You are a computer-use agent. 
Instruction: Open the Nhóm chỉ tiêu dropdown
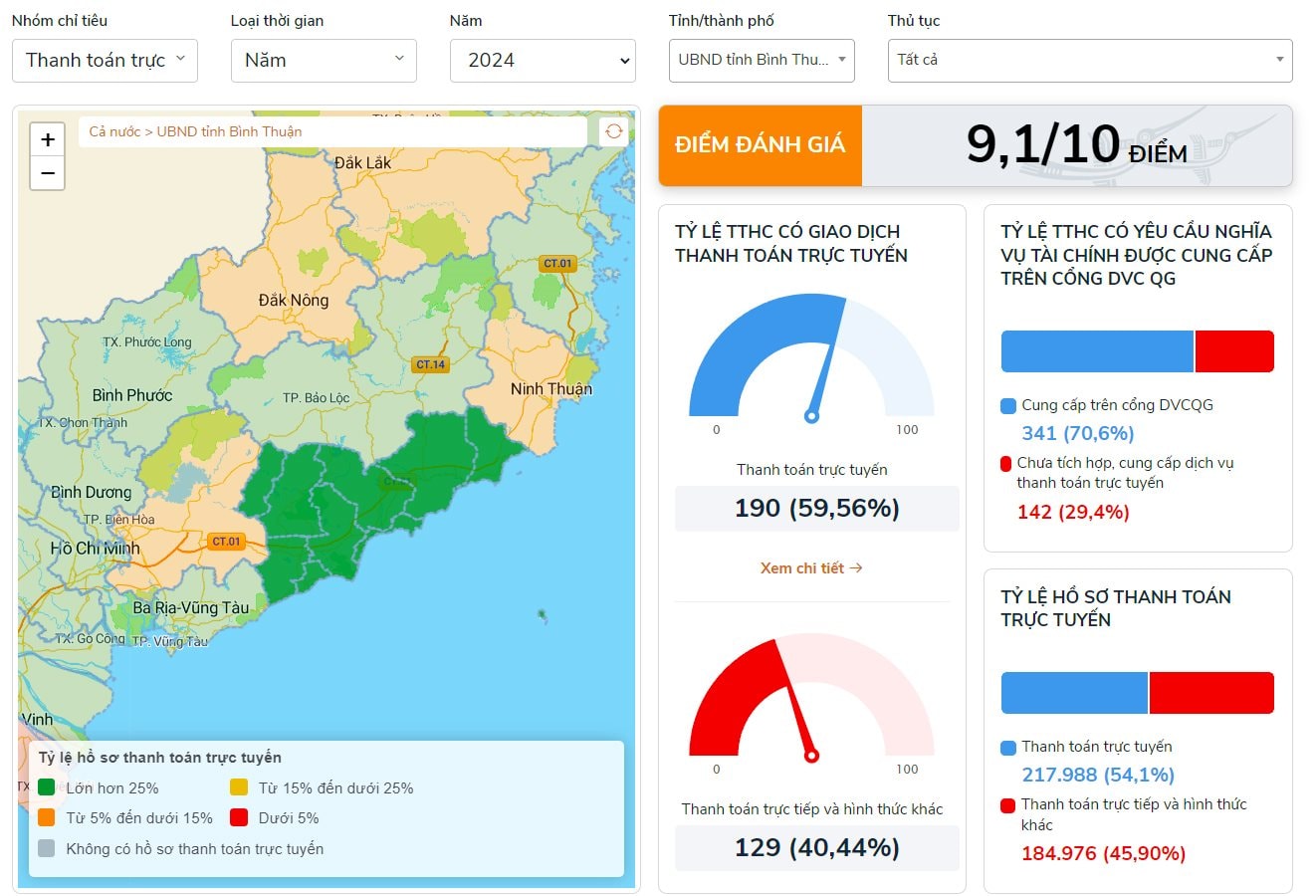point(105,61)
